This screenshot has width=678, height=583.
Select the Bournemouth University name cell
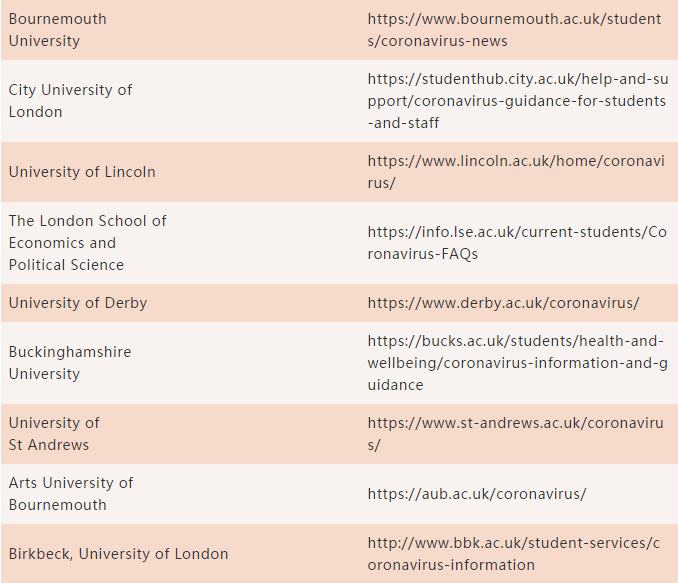pos(58,30)
